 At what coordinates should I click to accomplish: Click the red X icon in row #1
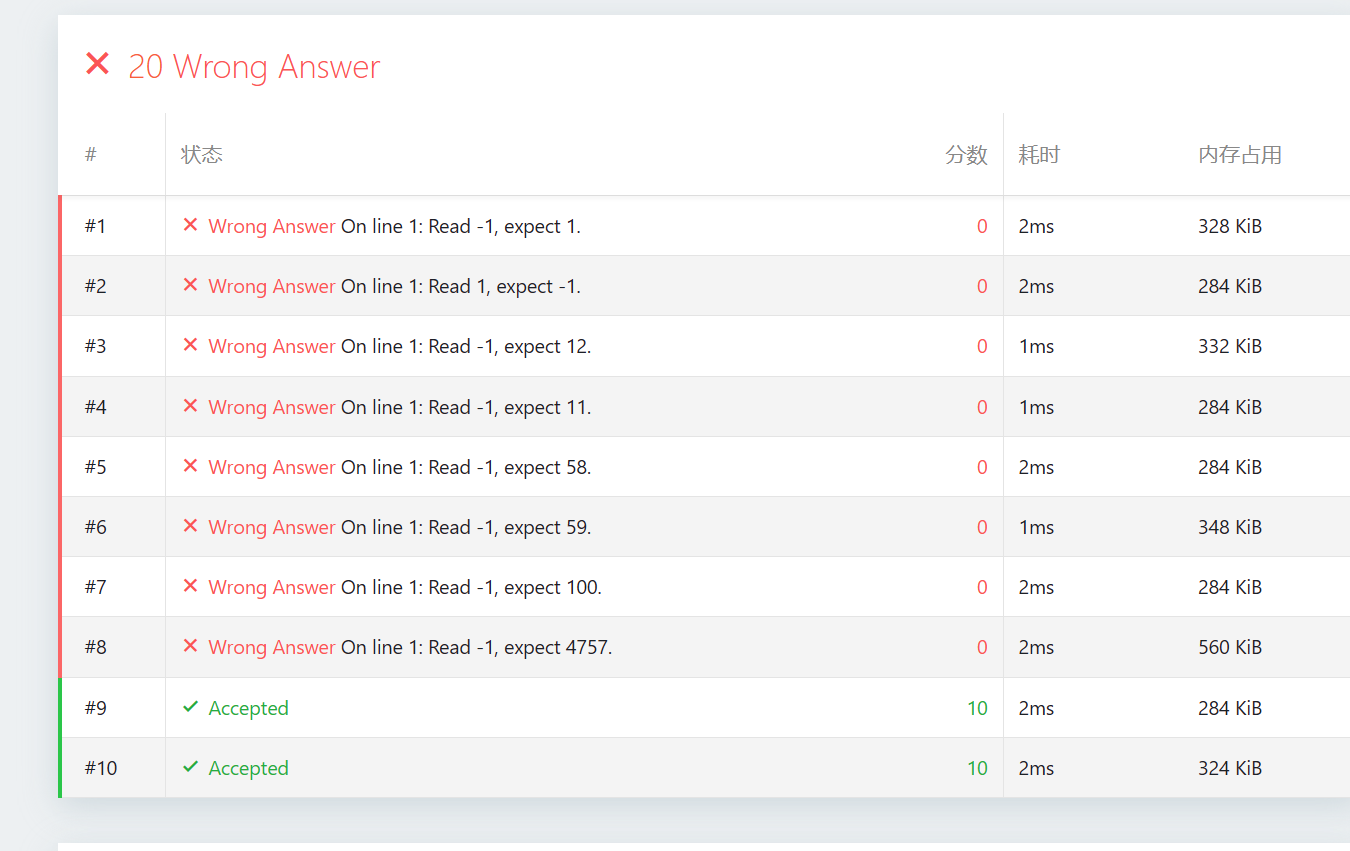point(190,225)
